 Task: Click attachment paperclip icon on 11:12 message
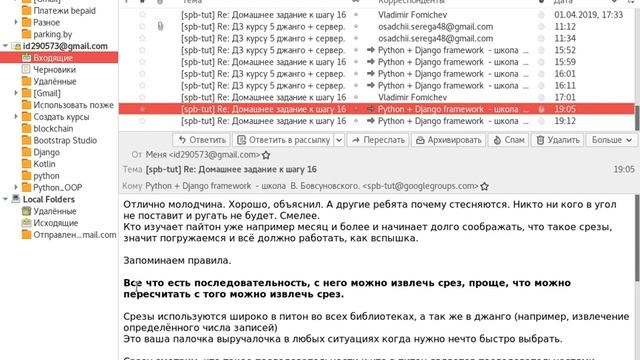click(x=160, y=27)
